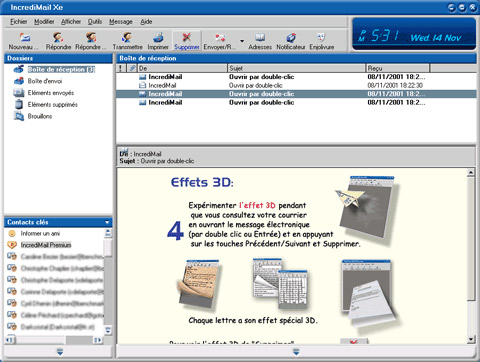Screen dimensions: 480x362
Task: Open the Fichier menu
Action: [19, 22]
